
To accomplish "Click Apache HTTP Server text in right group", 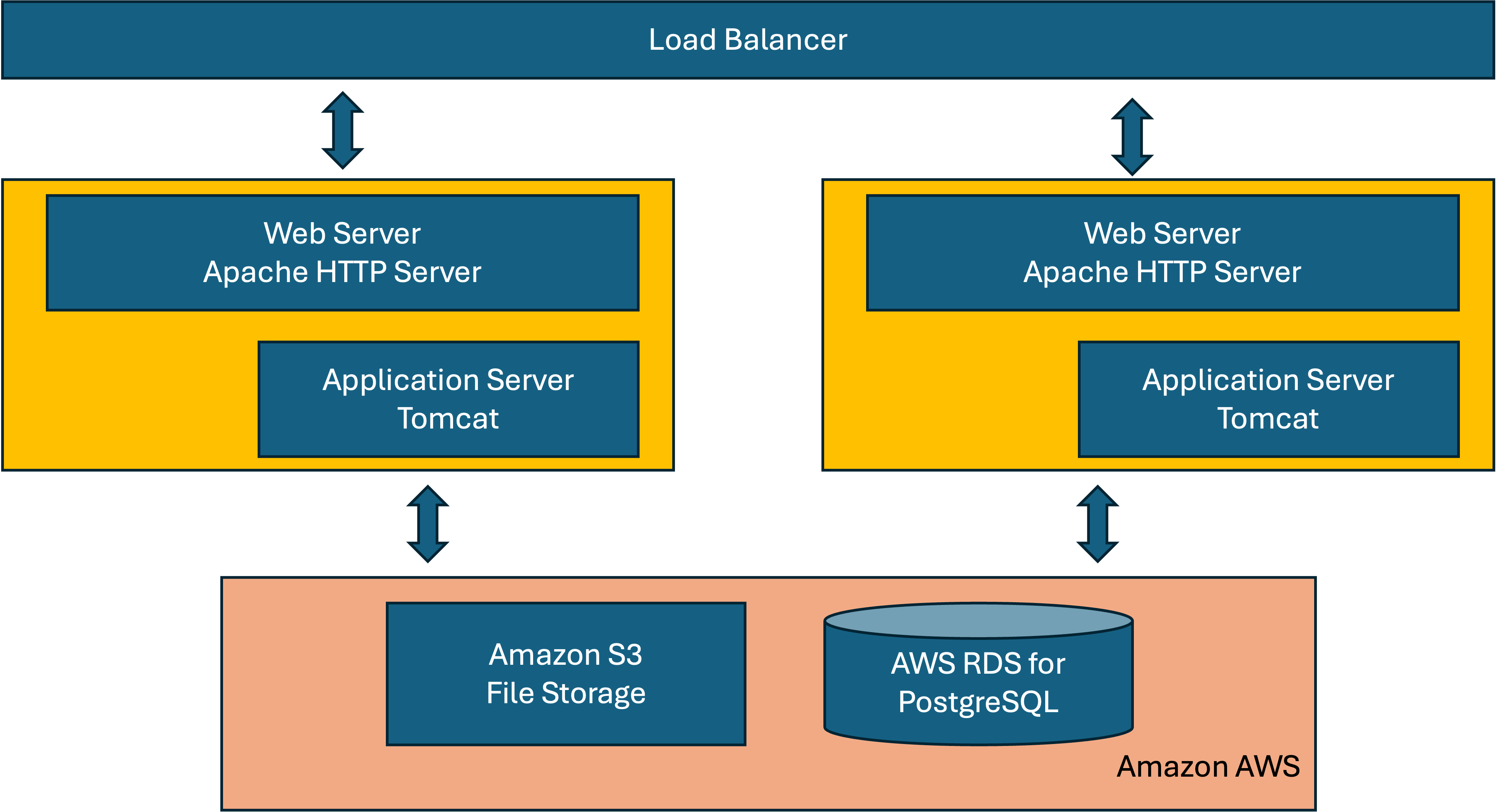I will 1162,272.
